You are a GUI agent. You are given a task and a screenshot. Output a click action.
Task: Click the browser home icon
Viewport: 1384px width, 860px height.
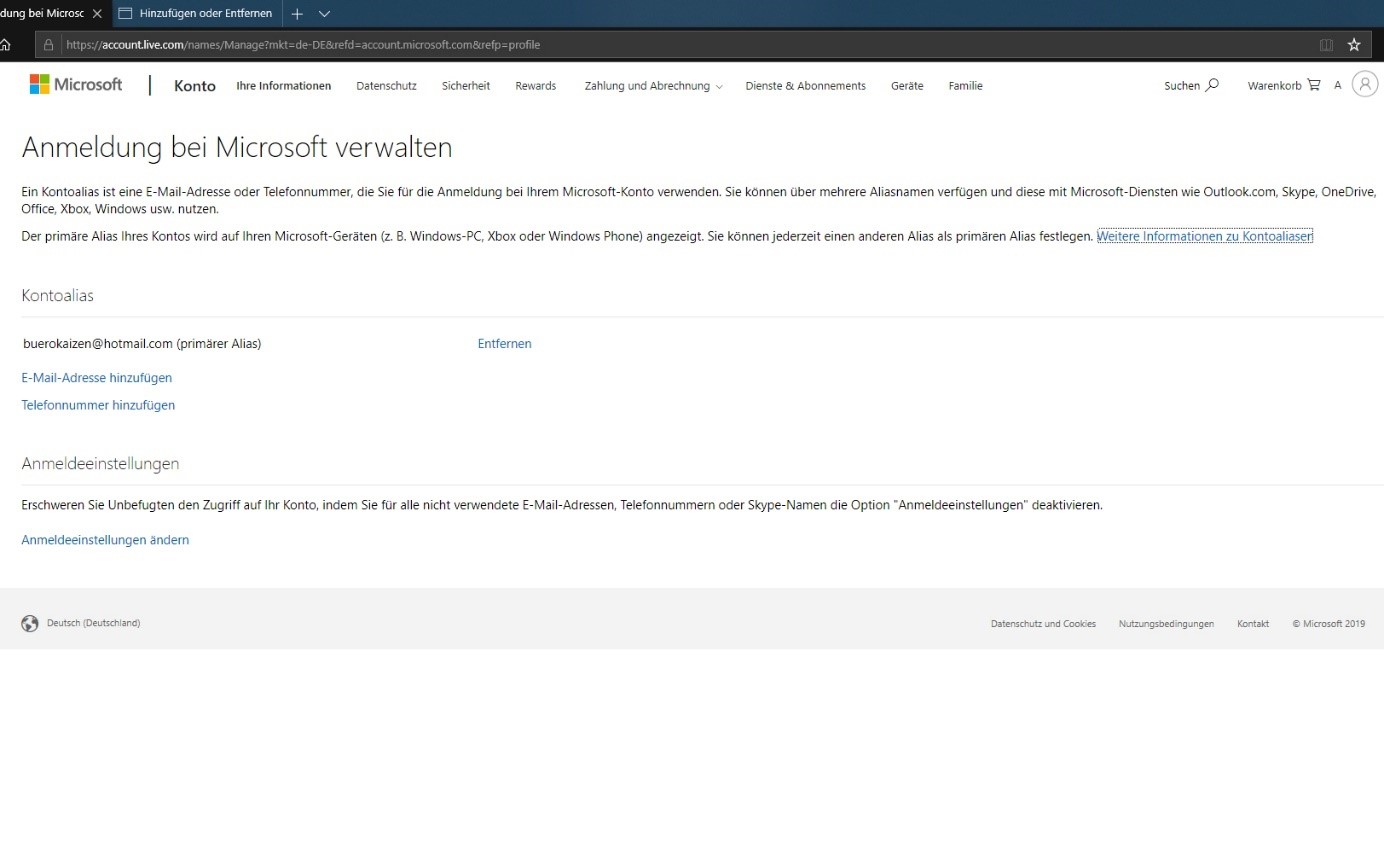[x=5, y=44]
